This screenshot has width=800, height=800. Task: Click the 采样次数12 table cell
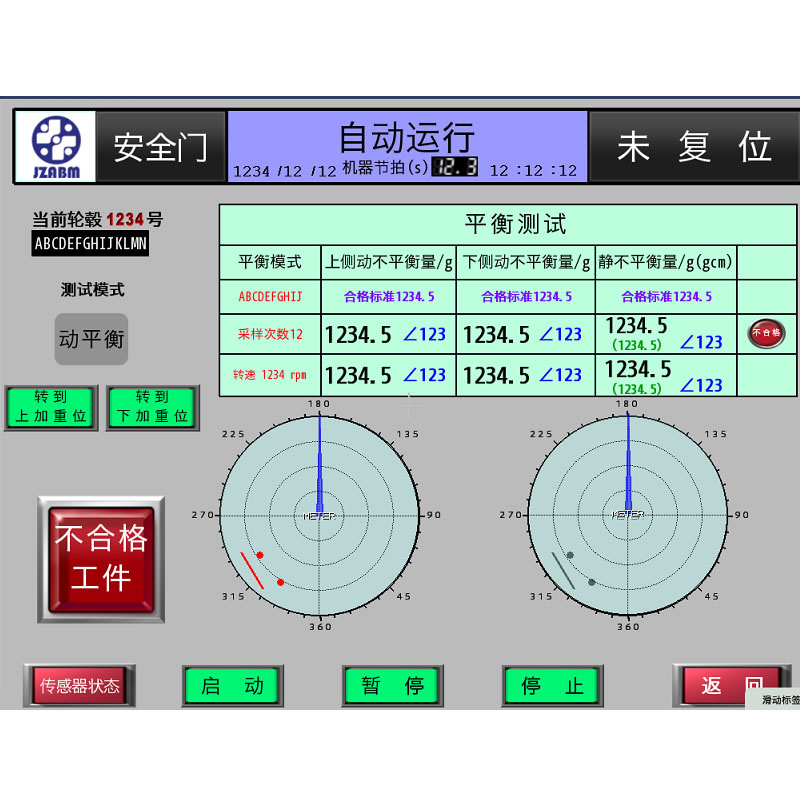[x=270, y=335]
